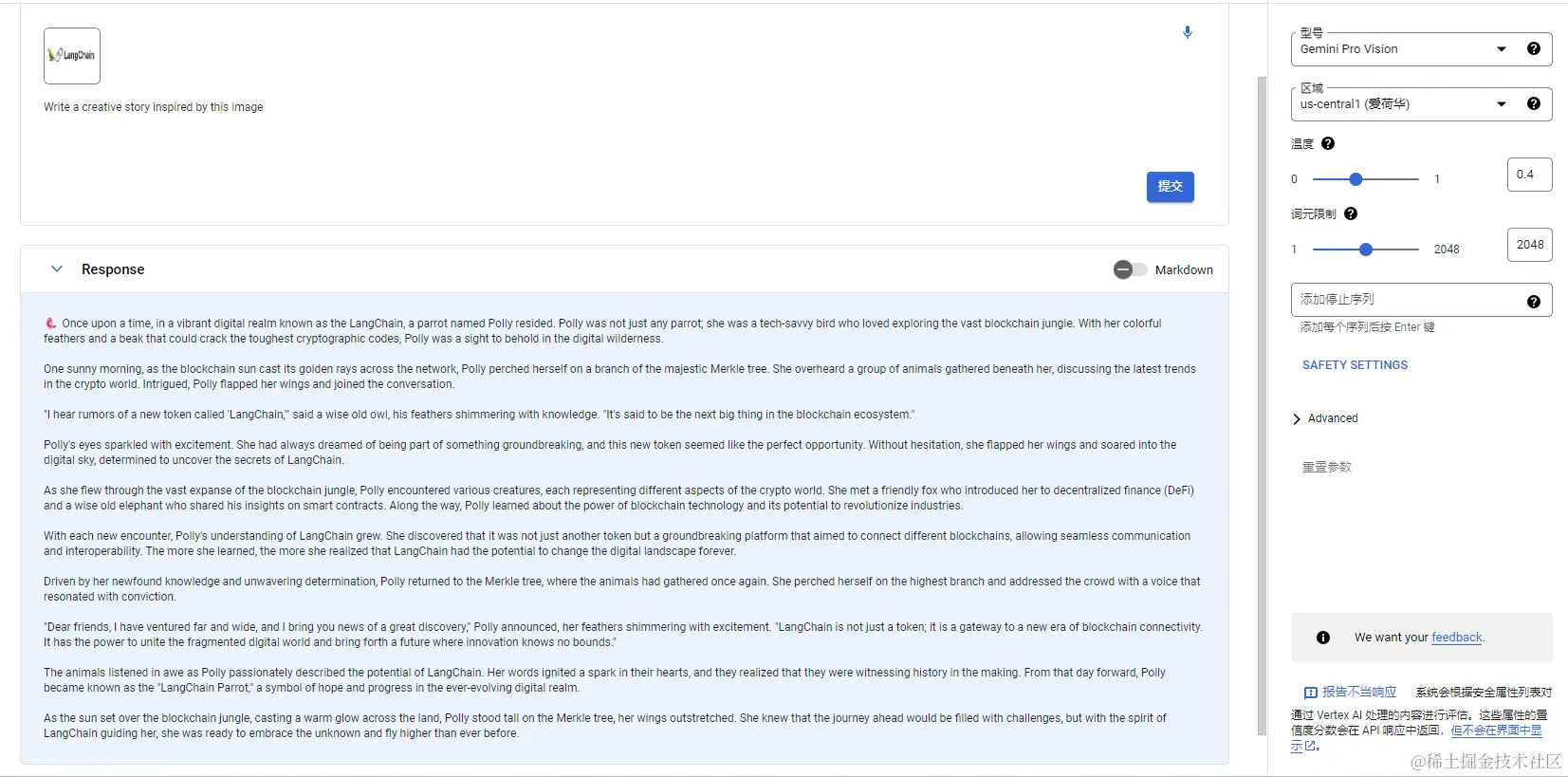Click the microphone voice input icon
Image resolution: width=1568 pixels, height=777 pixels.
[1187, 32]
